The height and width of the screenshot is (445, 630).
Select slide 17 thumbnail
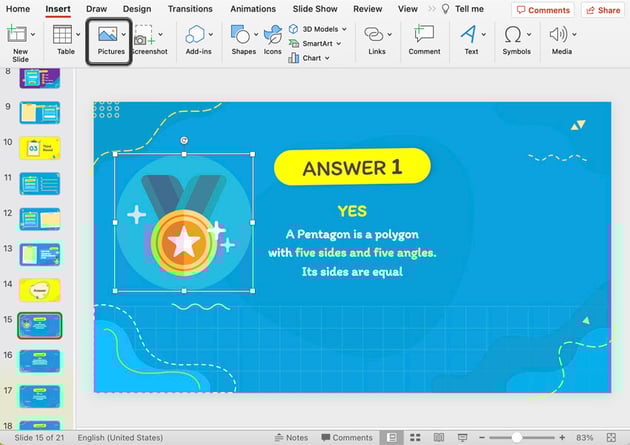click(x=40, y=396)
